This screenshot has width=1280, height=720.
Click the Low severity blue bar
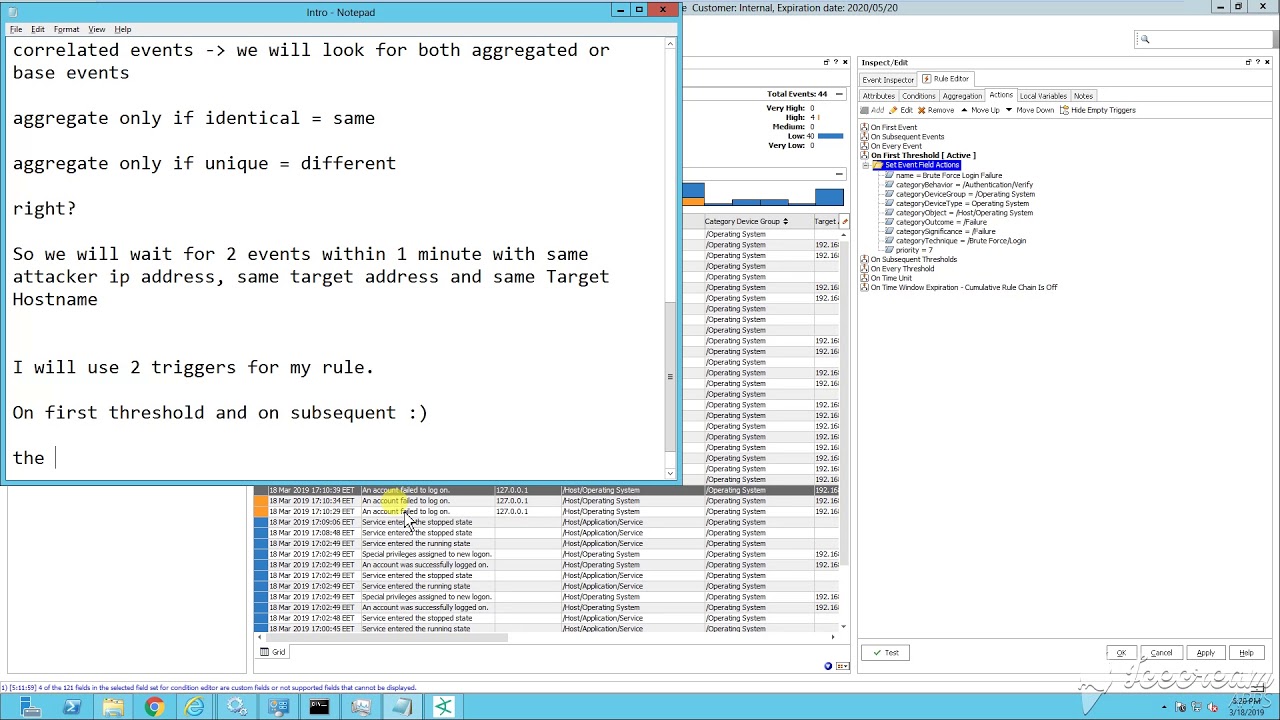(x=830, y=136)
